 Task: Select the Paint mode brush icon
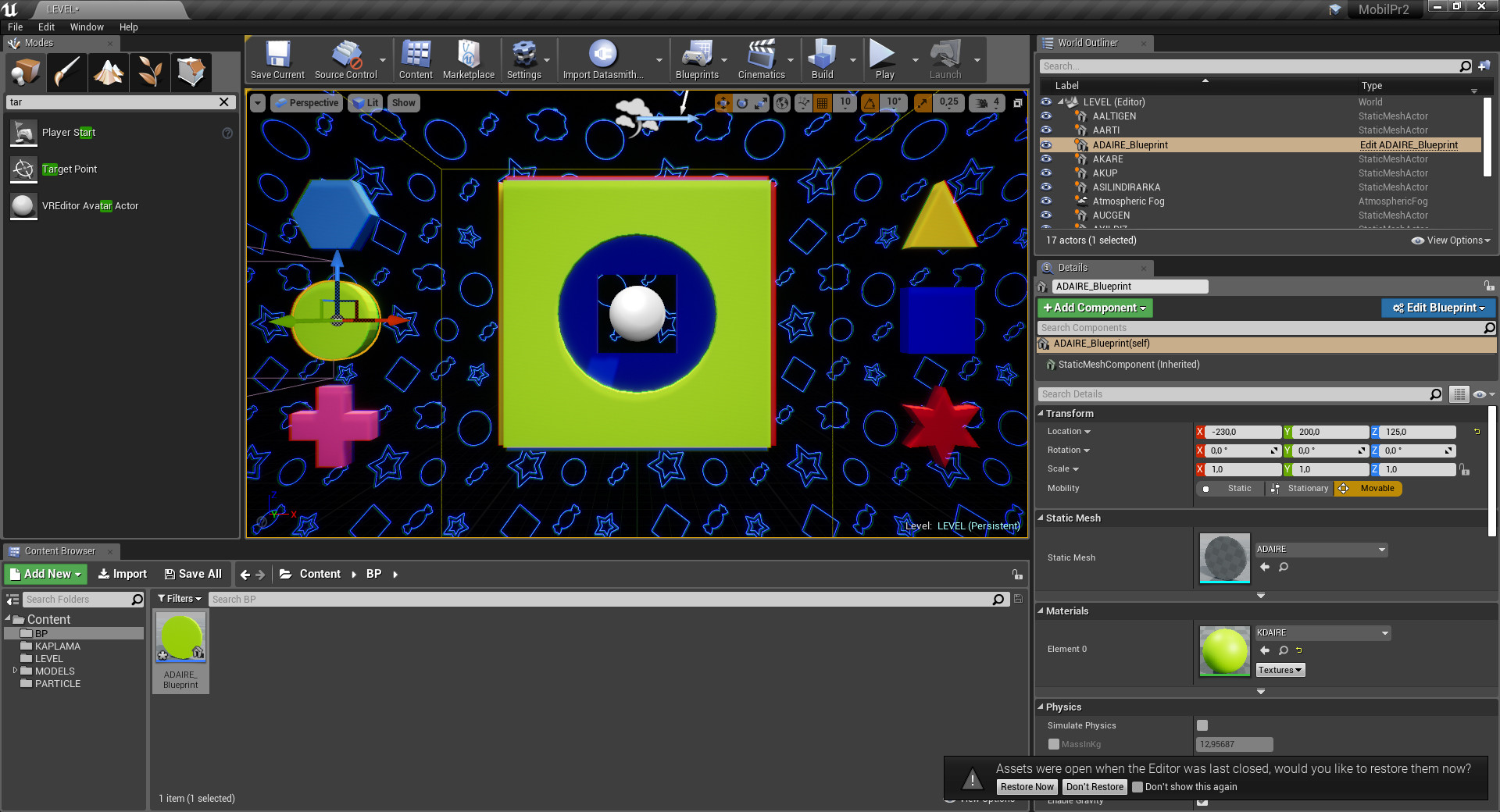pyautogui.click(x=67, y=73)
